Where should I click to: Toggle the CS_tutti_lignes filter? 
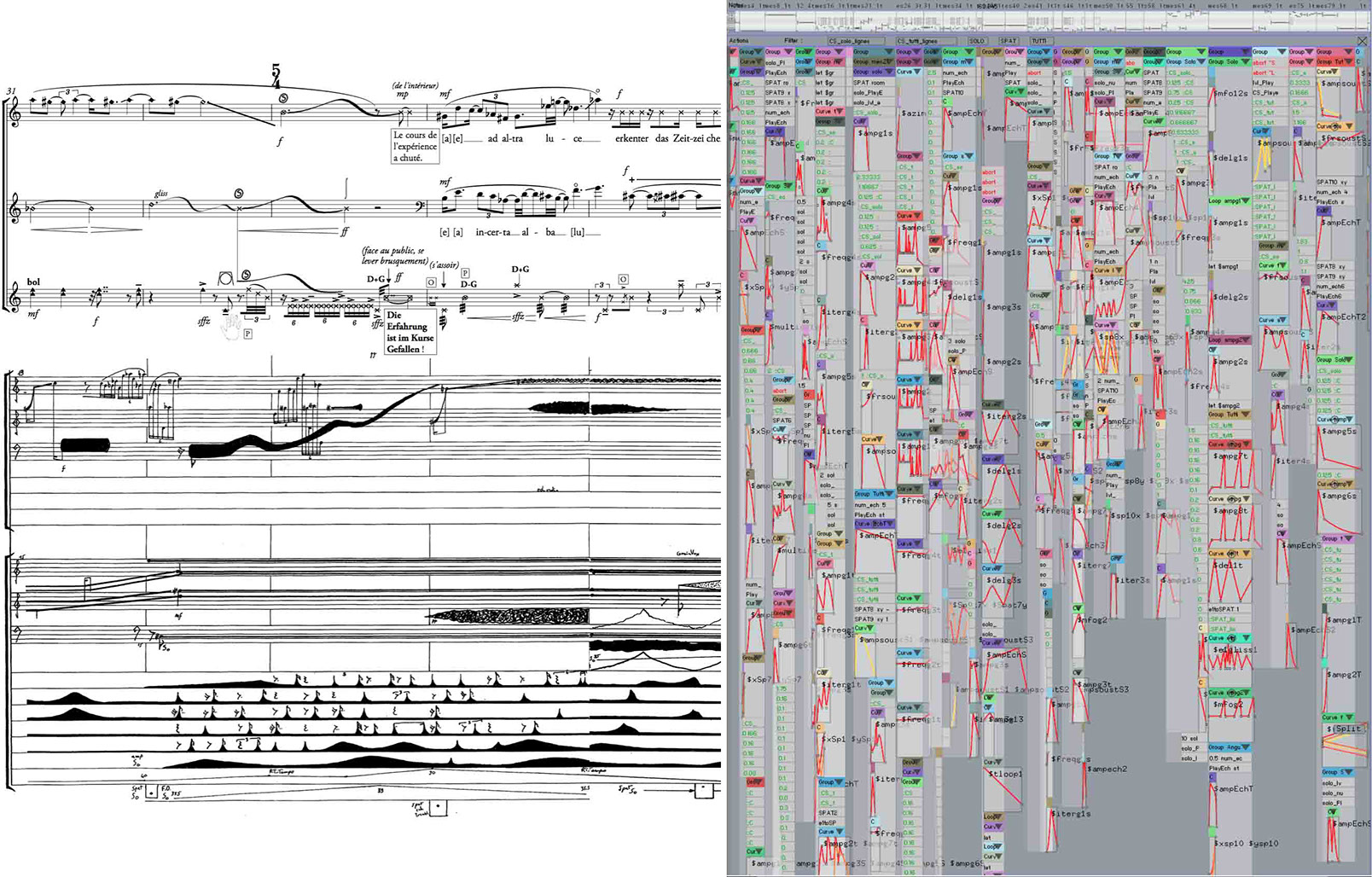coord(927,41)
